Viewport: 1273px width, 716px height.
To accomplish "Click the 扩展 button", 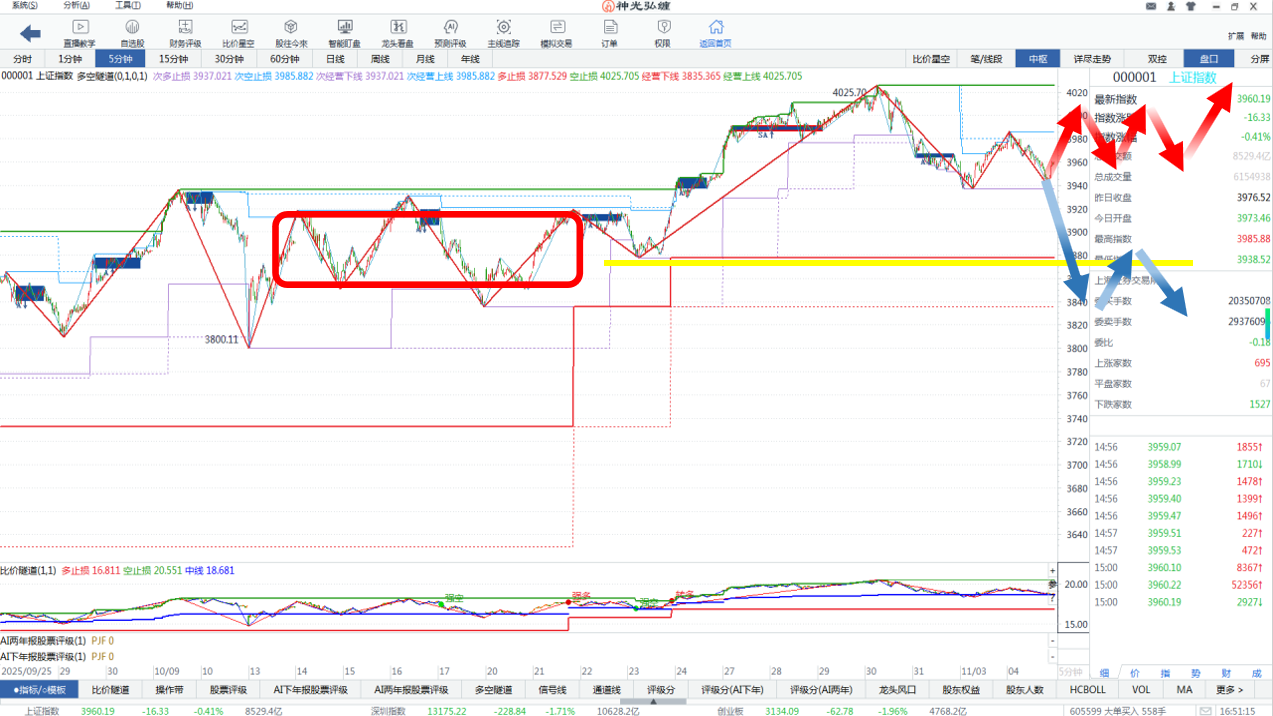I will pyautogui.click(x=1236, y=35).
